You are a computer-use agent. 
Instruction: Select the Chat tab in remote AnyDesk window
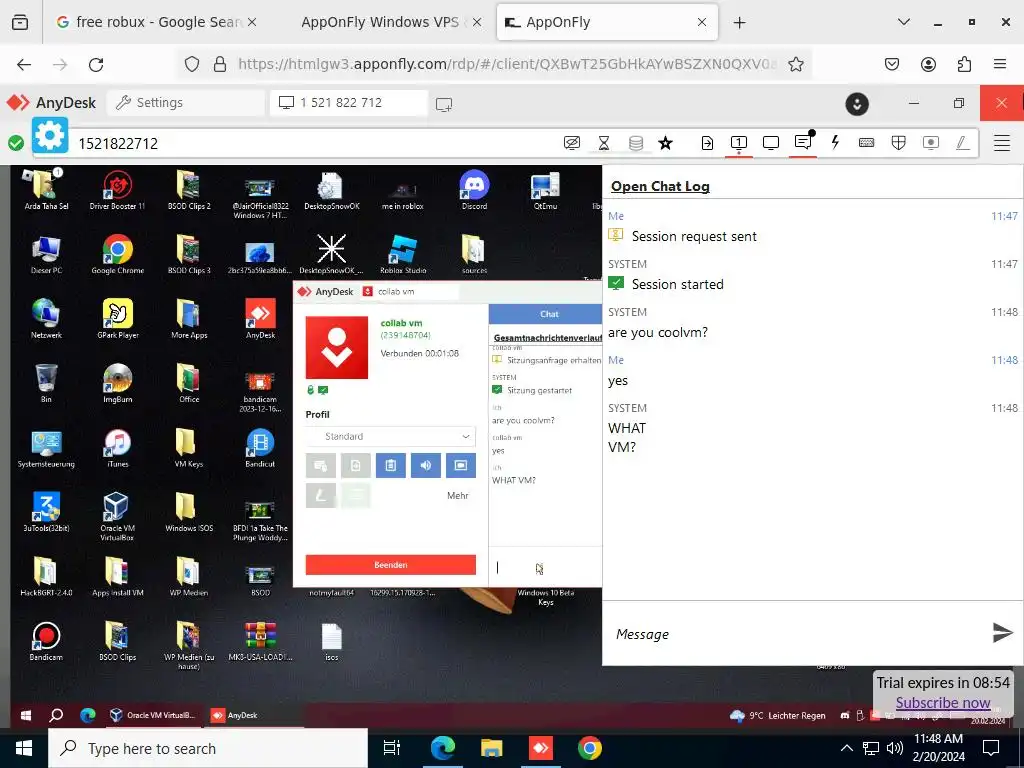[x=549, y=314]
